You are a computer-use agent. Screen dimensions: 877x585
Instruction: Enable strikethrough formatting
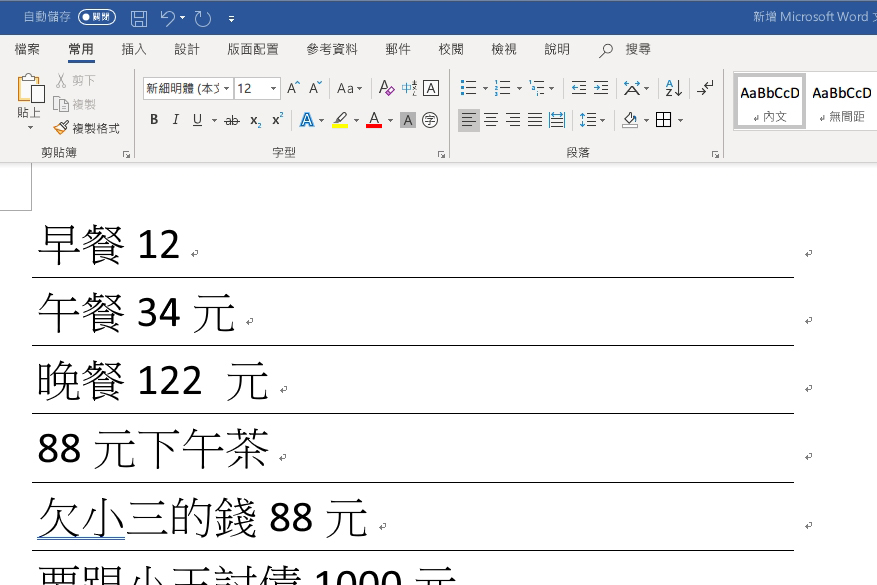(x=231, y=120)
